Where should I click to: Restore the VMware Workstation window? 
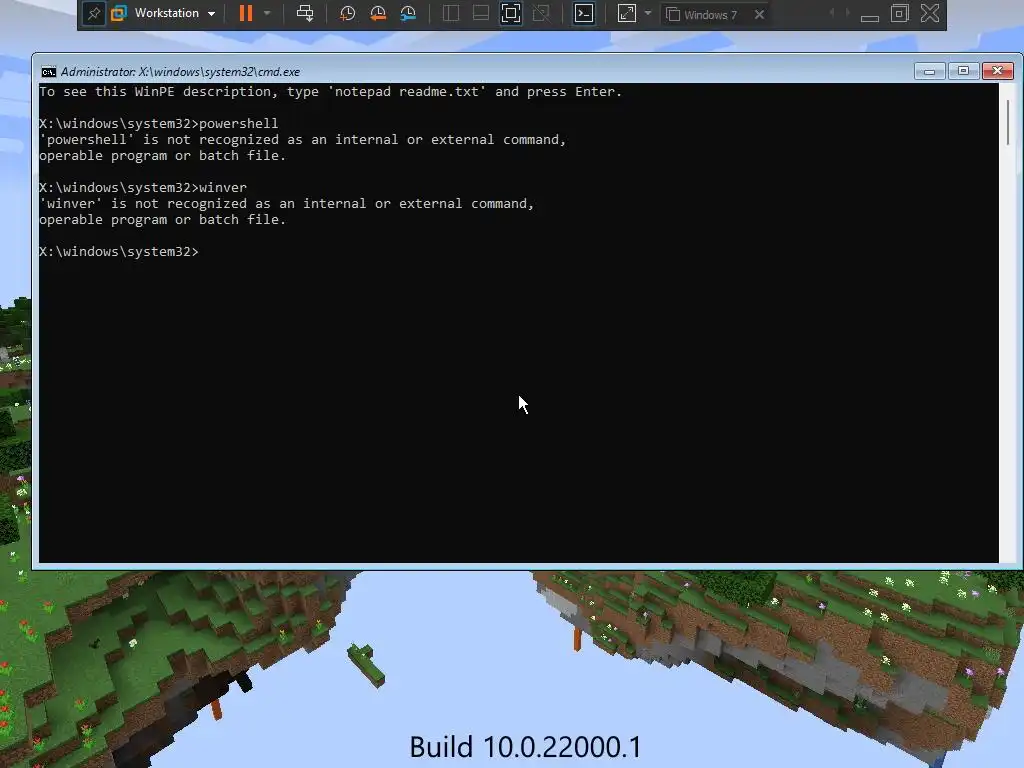coord(899,14)
